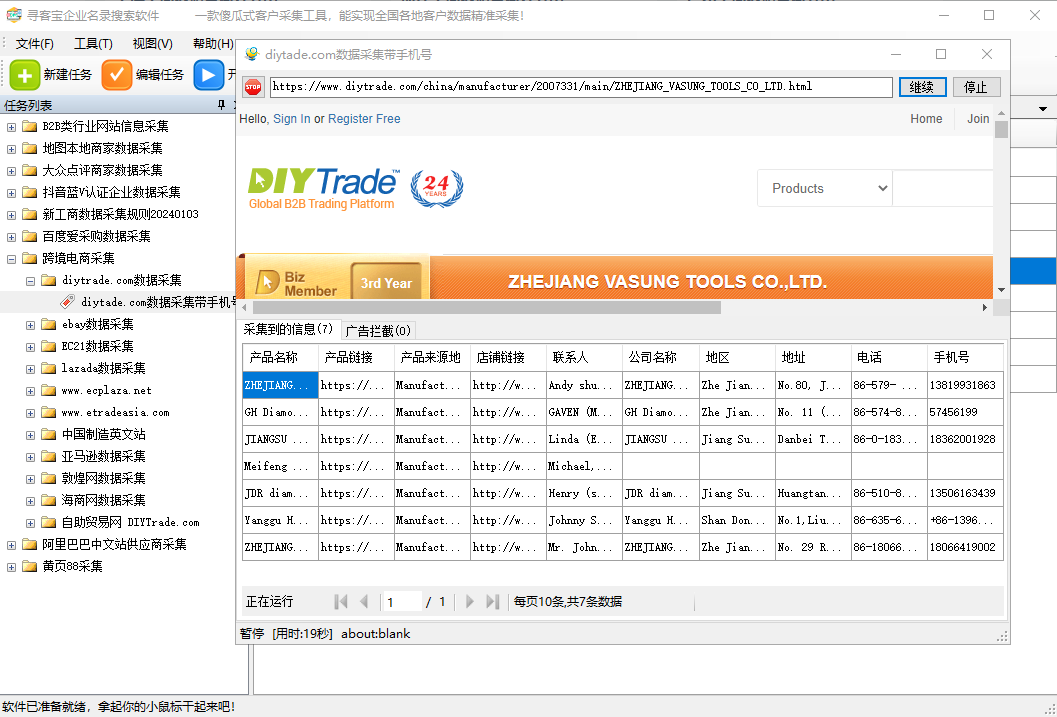
Task: Select the 中国制造英文站 tree item
Action: pyautogui.click(x=103, y=435)
